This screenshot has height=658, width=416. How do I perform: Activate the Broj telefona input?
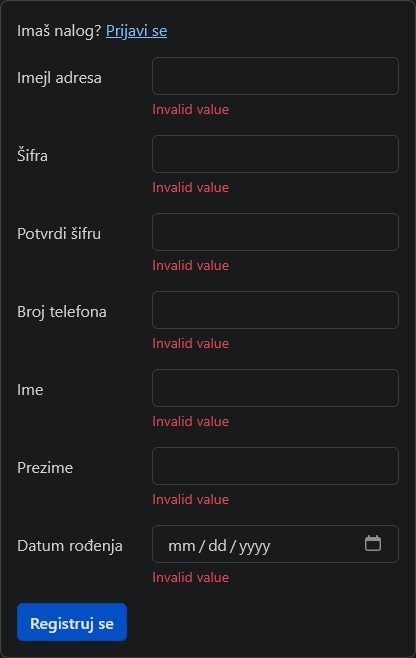click(275, 310)
